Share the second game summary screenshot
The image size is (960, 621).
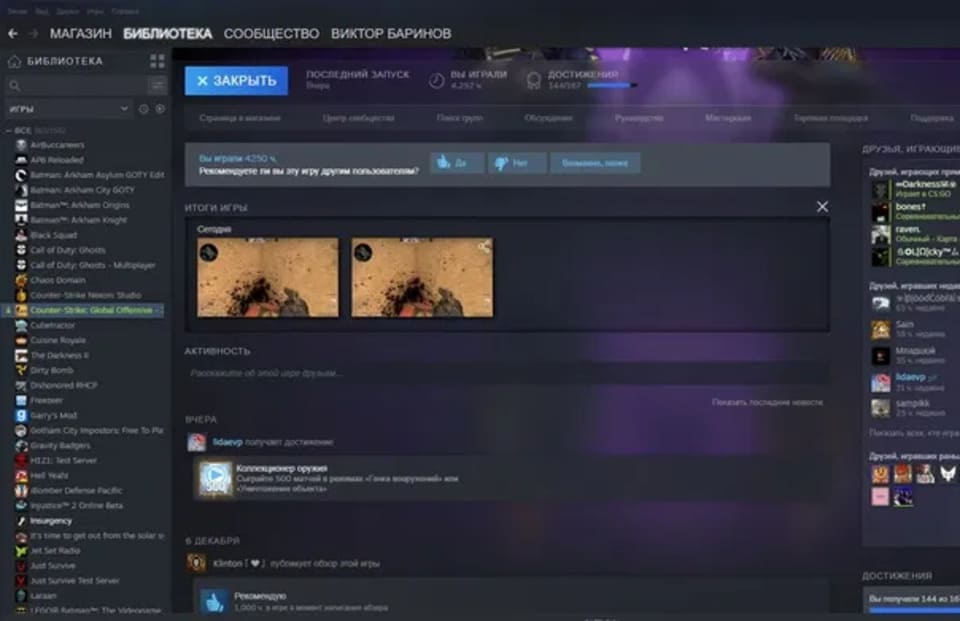(484, 247)
